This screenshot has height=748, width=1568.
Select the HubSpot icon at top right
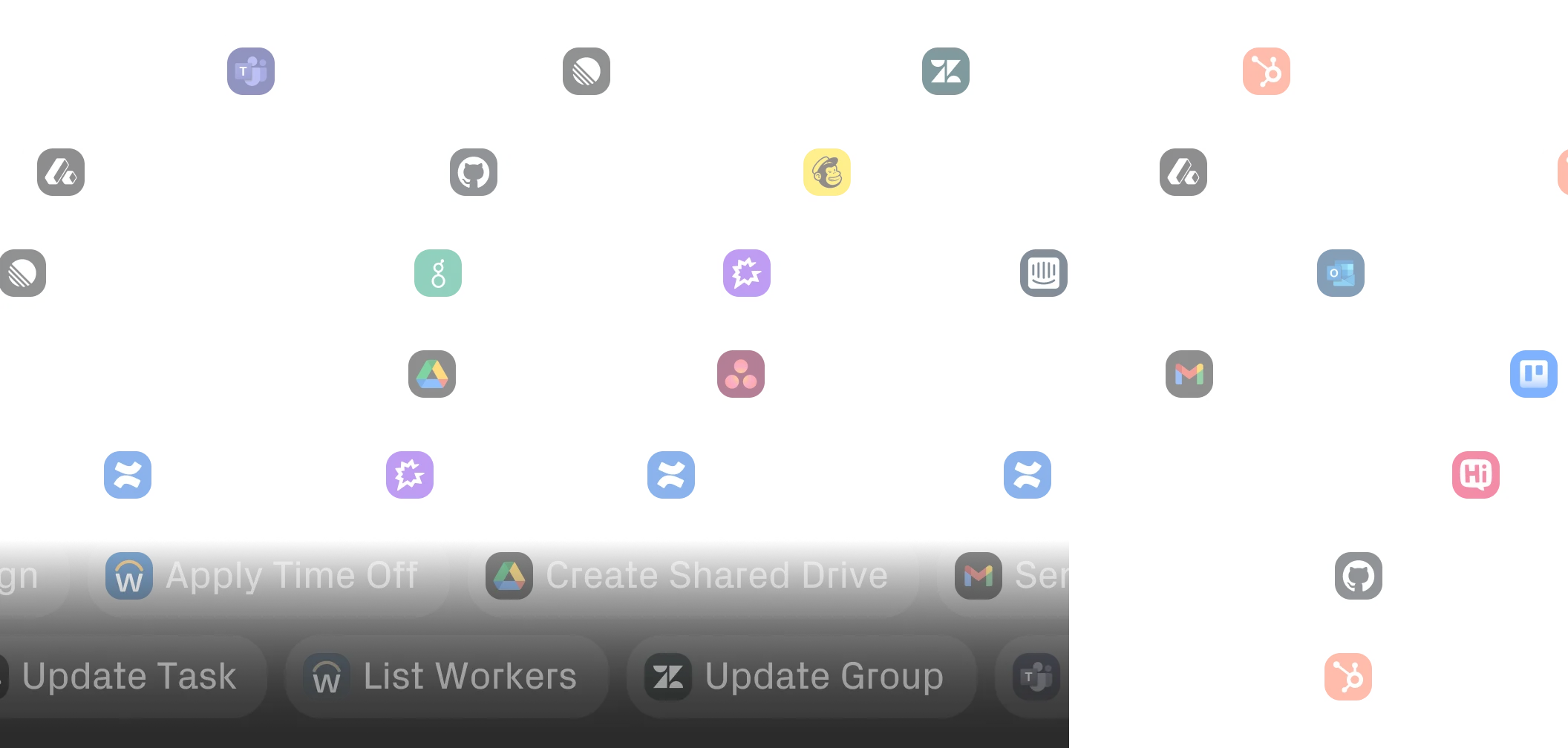click(1267, 71)
